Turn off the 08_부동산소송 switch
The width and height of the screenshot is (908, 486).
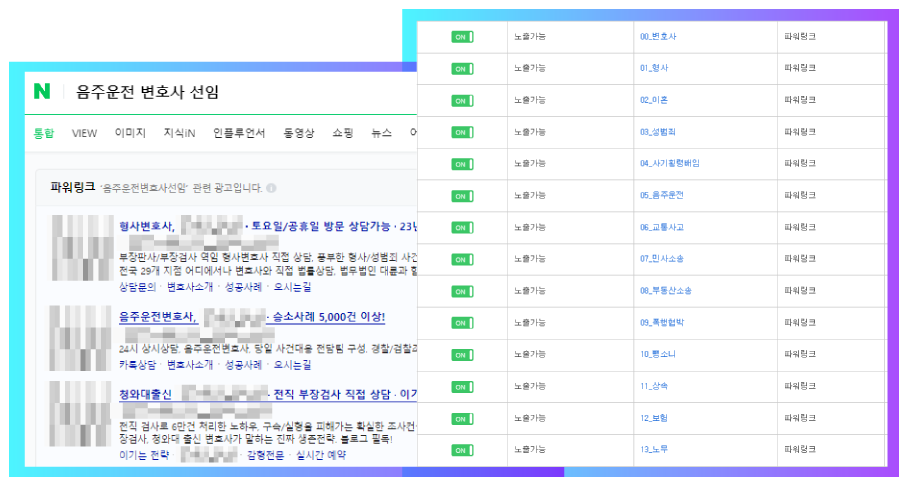(x=462, y=291)
